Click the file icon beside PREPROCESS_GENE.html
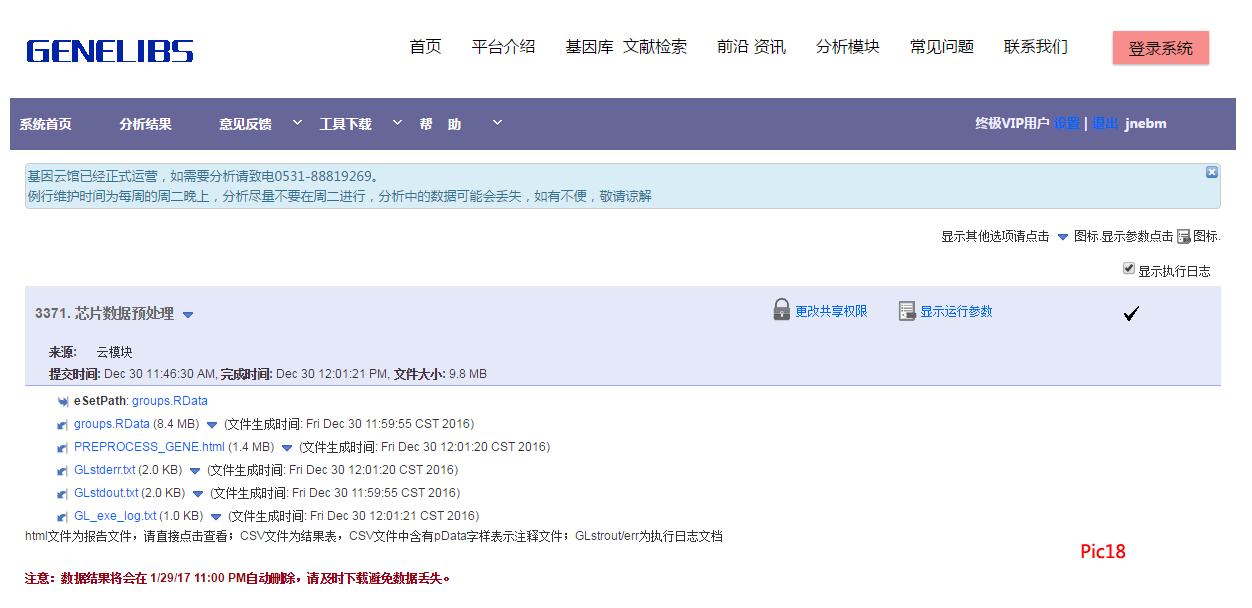Viewport: 1252px width, 608px height. [x=64, y=448]
